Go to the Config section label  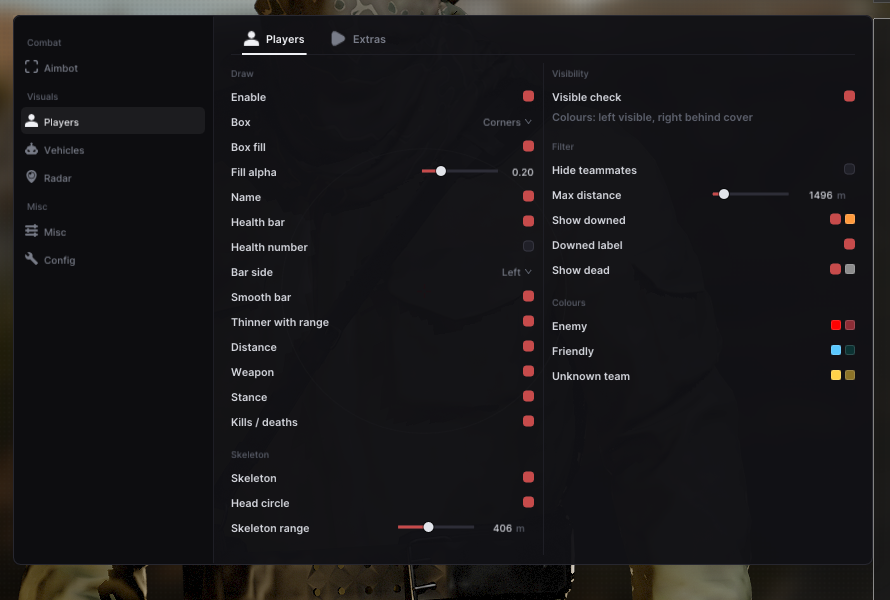point(60,260)
